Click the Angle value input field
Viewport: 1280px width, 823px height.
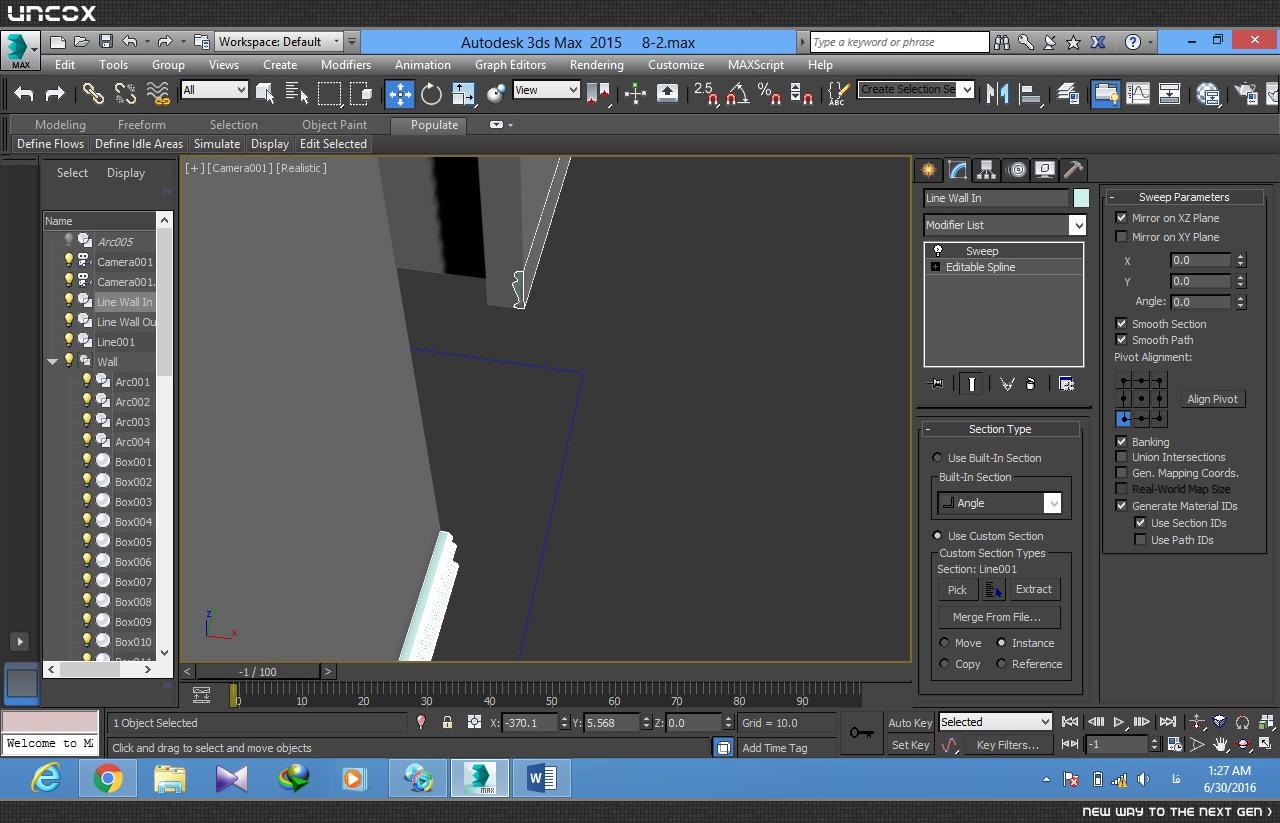[1201, 301]
